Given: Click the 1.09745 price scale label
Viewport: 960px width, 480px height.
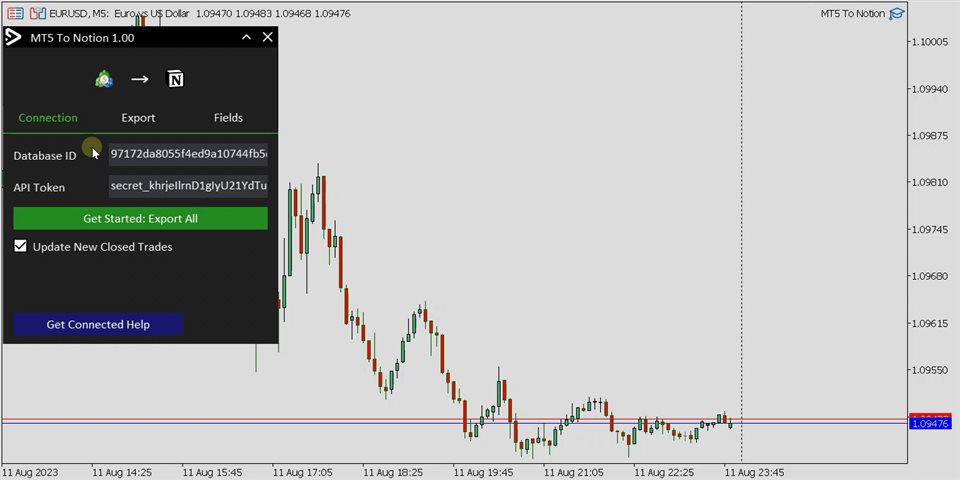Looking at the screenshot, I should (931, 230).
